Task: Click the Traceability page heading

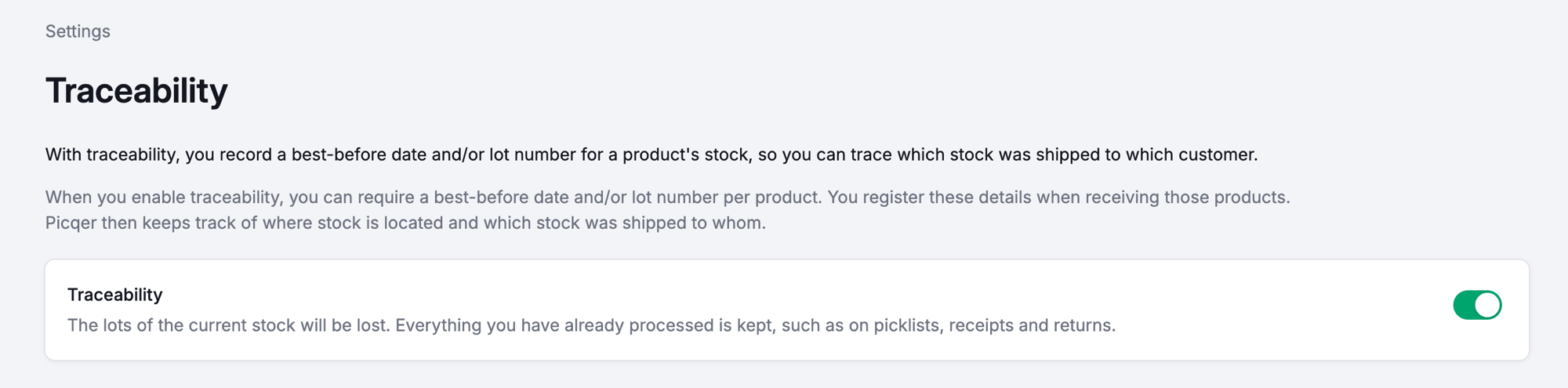Action: [136, 91]
